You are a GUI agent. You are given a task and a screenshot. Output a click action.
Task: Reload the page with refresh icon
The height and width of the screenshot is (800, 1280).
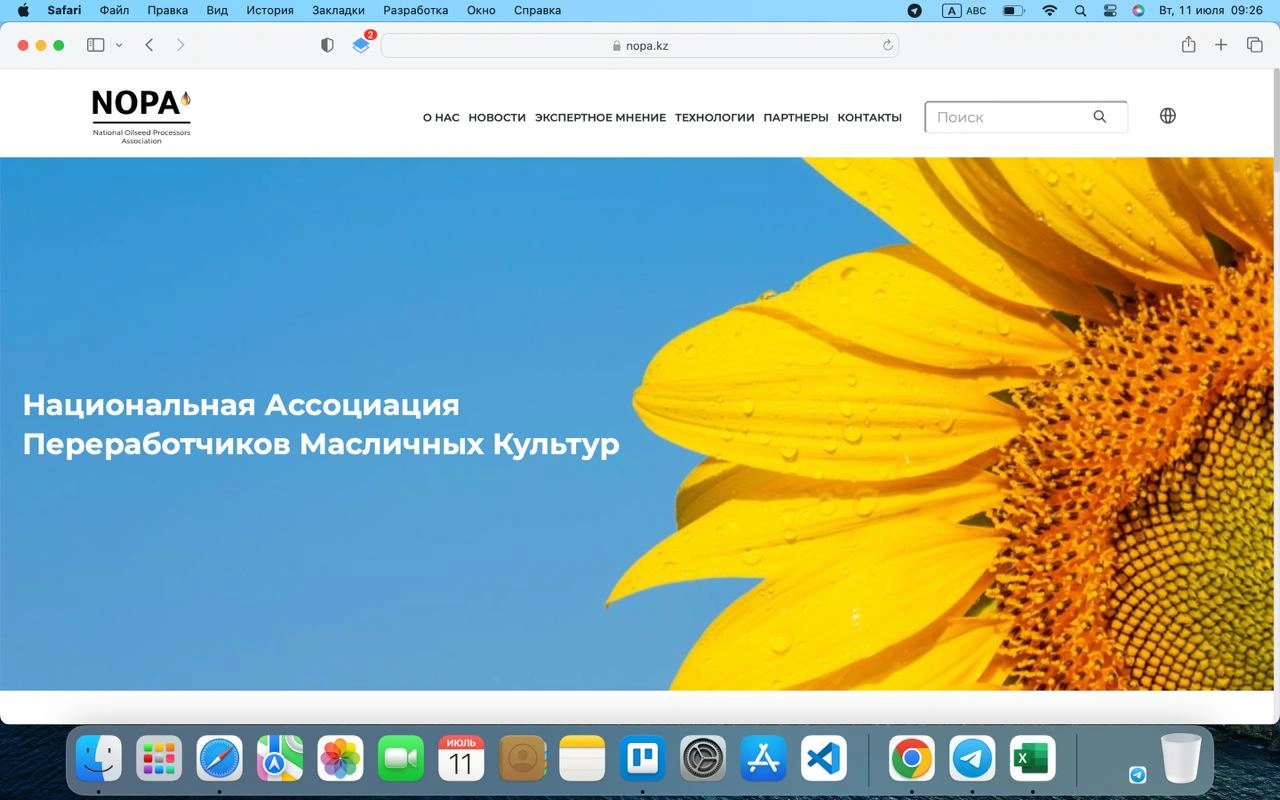887,45
